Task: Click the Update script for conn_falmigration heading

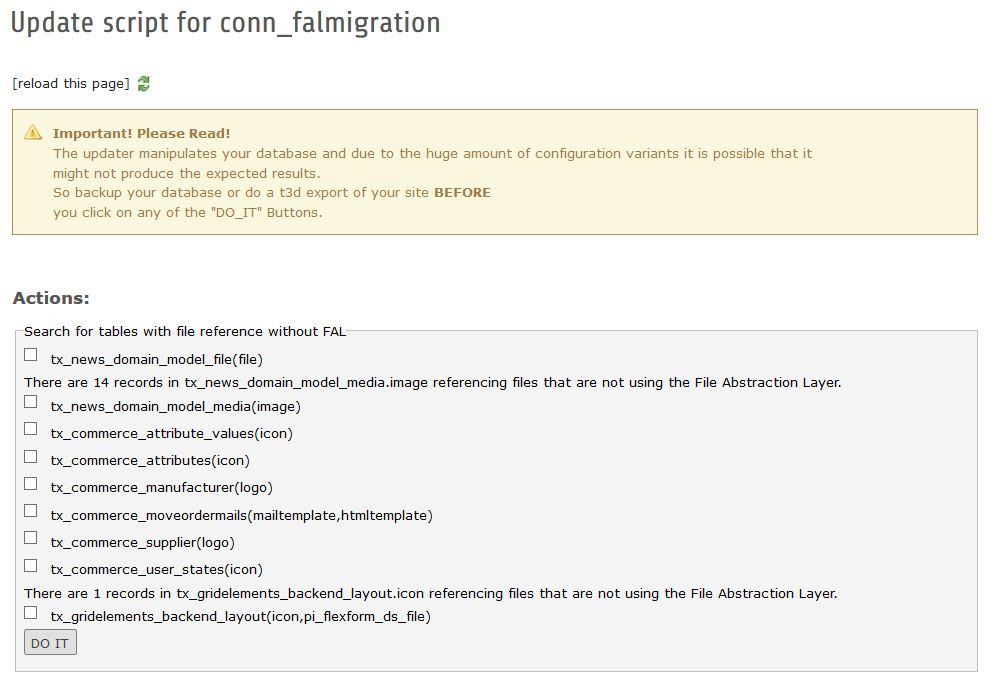Action: tap(225, 23)
